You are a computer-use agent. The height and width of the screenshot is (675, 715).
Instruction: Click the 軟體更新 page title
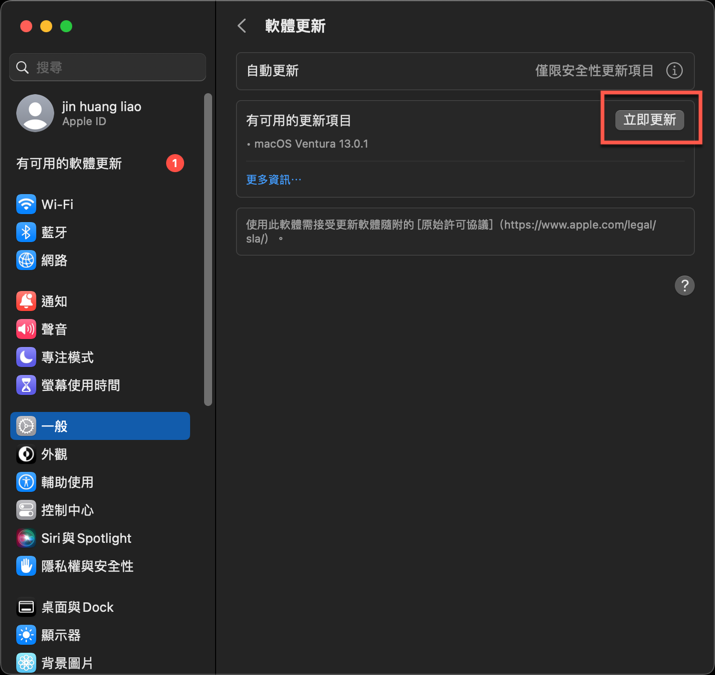click(x=295, y=26)
